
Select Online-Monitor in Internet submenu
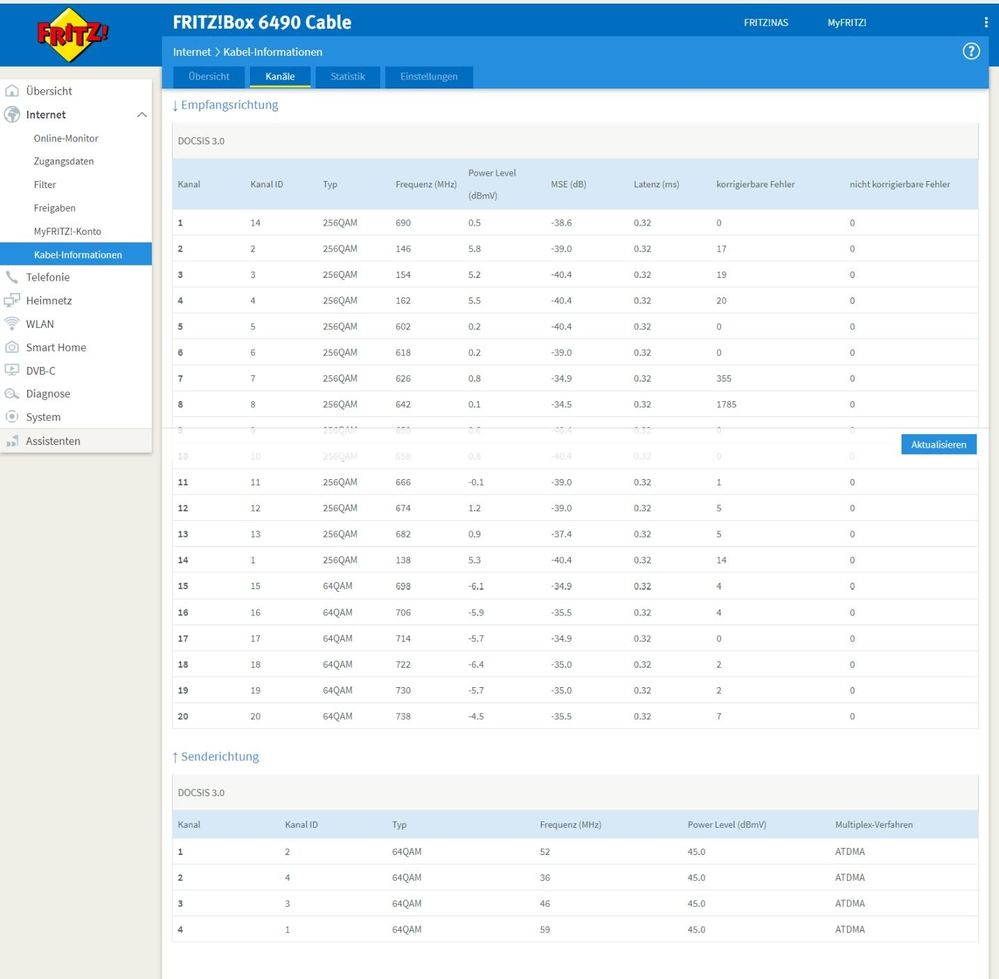(x=66, y=138)
